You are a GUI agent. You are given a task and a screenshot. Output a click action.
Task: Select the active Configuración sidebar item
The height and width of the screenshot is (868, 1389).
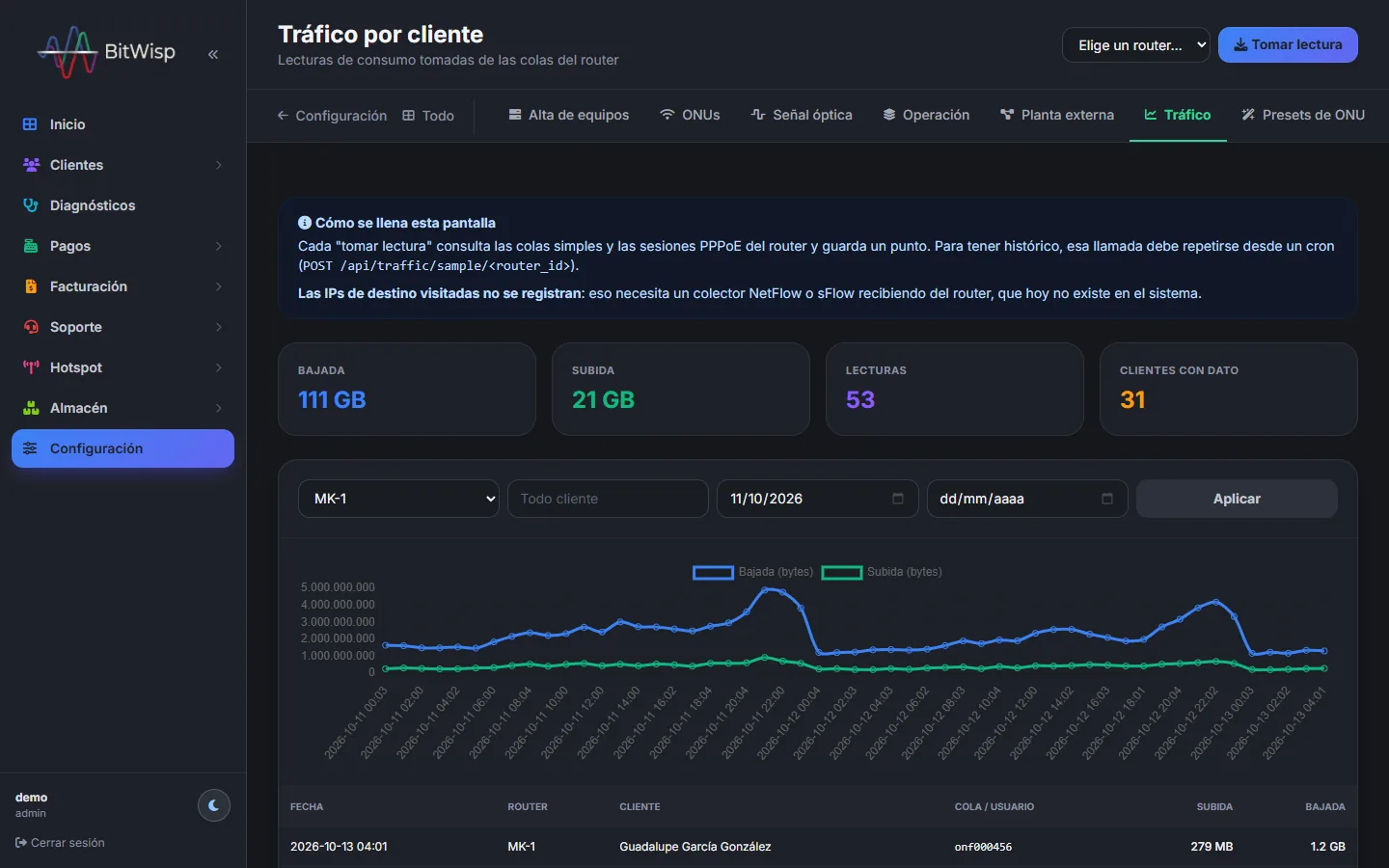(x=123, y=448)
